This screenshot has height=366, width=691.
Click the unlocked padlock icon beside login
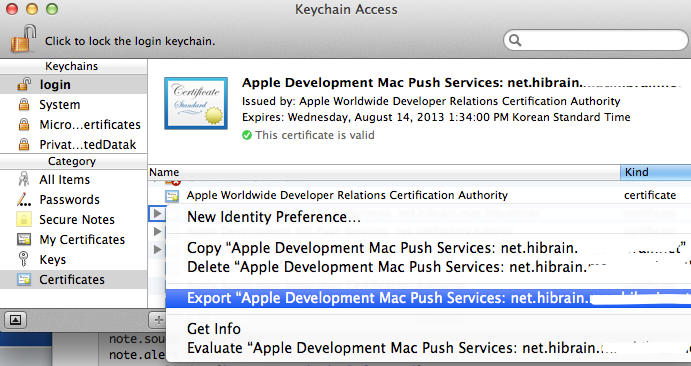(24, 84)
